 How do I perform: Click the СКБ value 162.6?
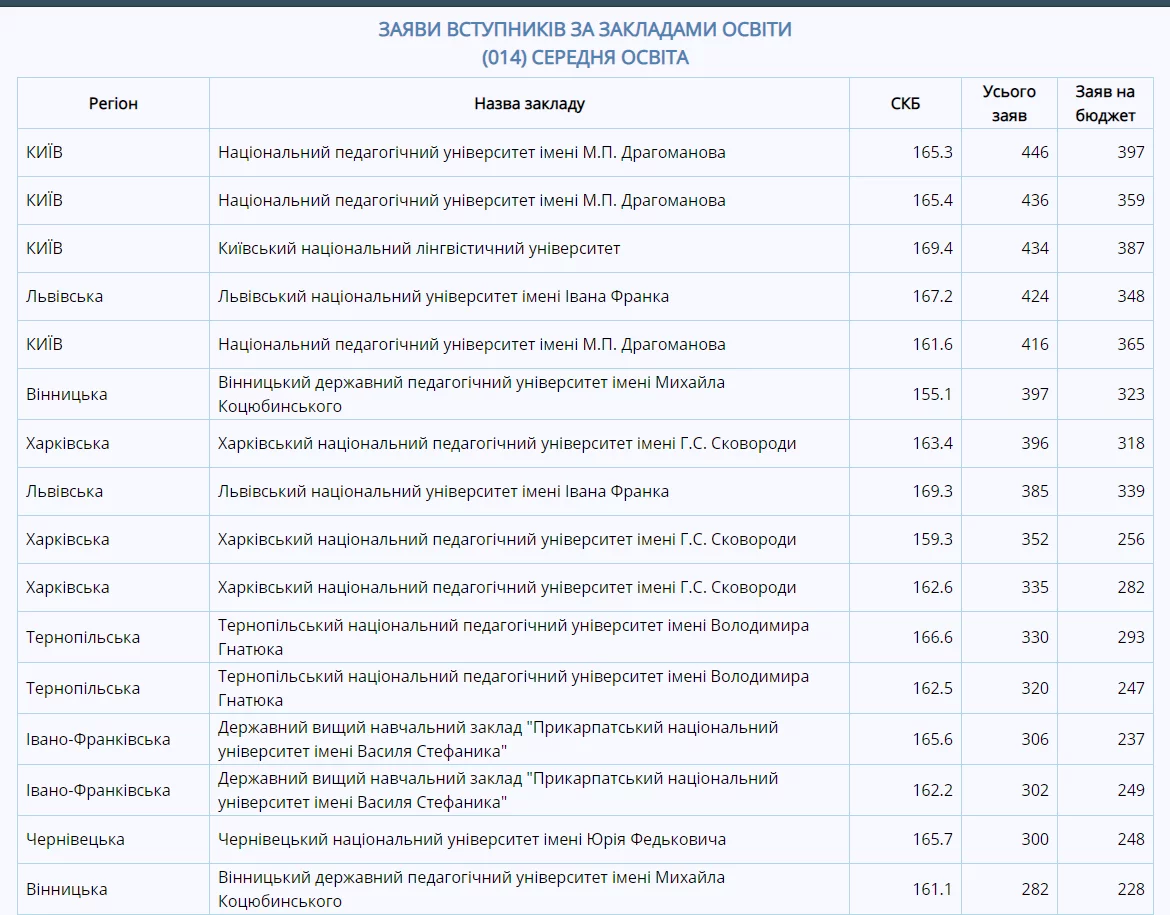coord(933,587)
